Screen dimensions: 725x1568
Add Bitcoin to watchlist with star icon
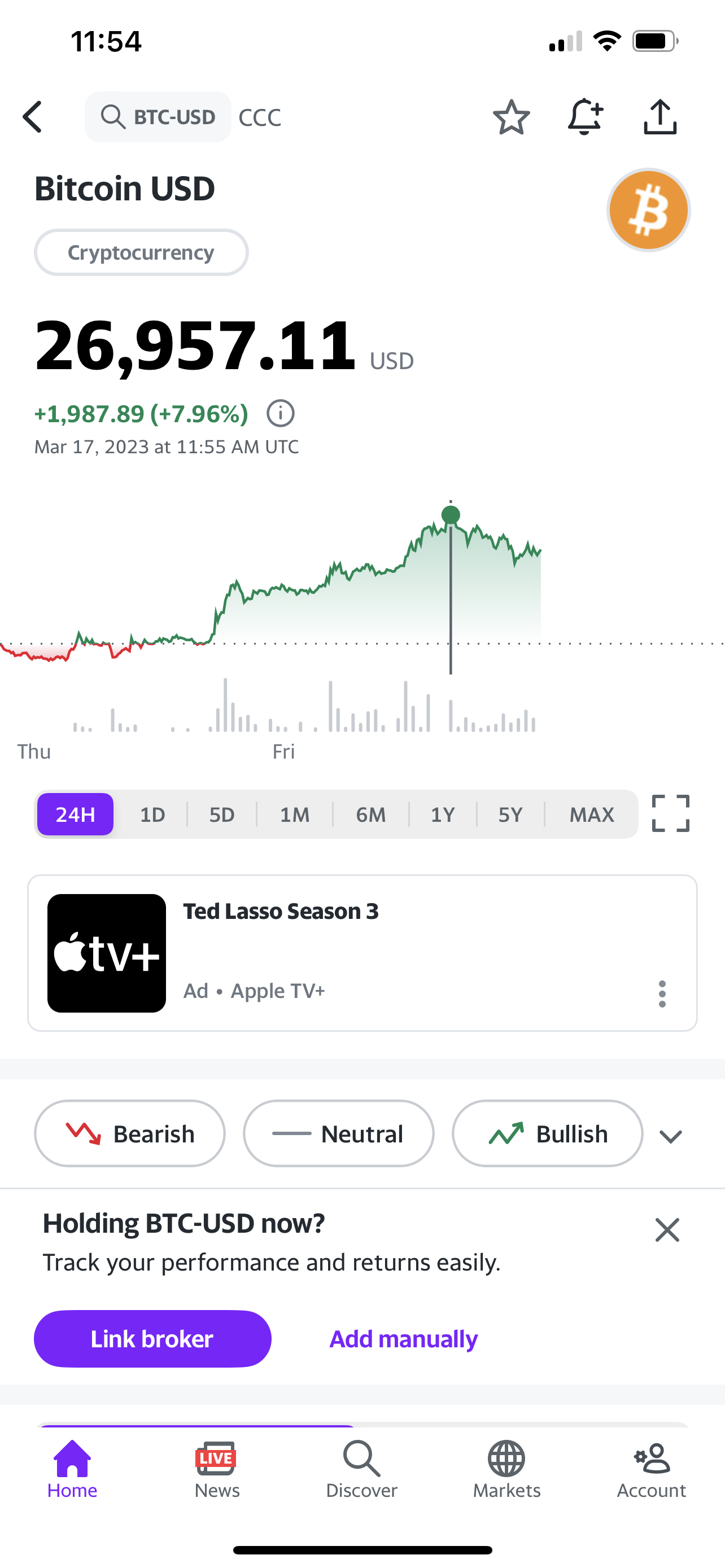point(511,117)
